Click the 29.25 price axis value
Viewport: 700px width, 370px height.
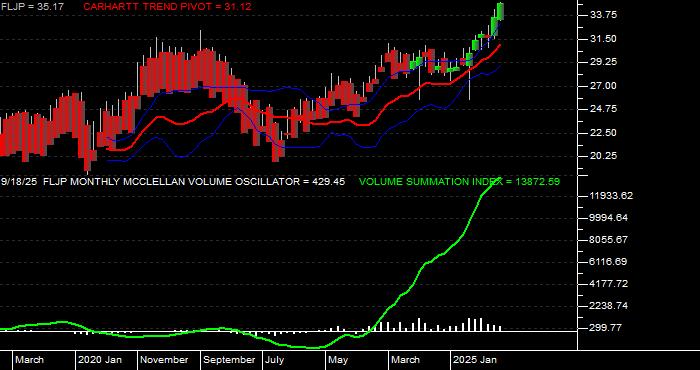604,62
